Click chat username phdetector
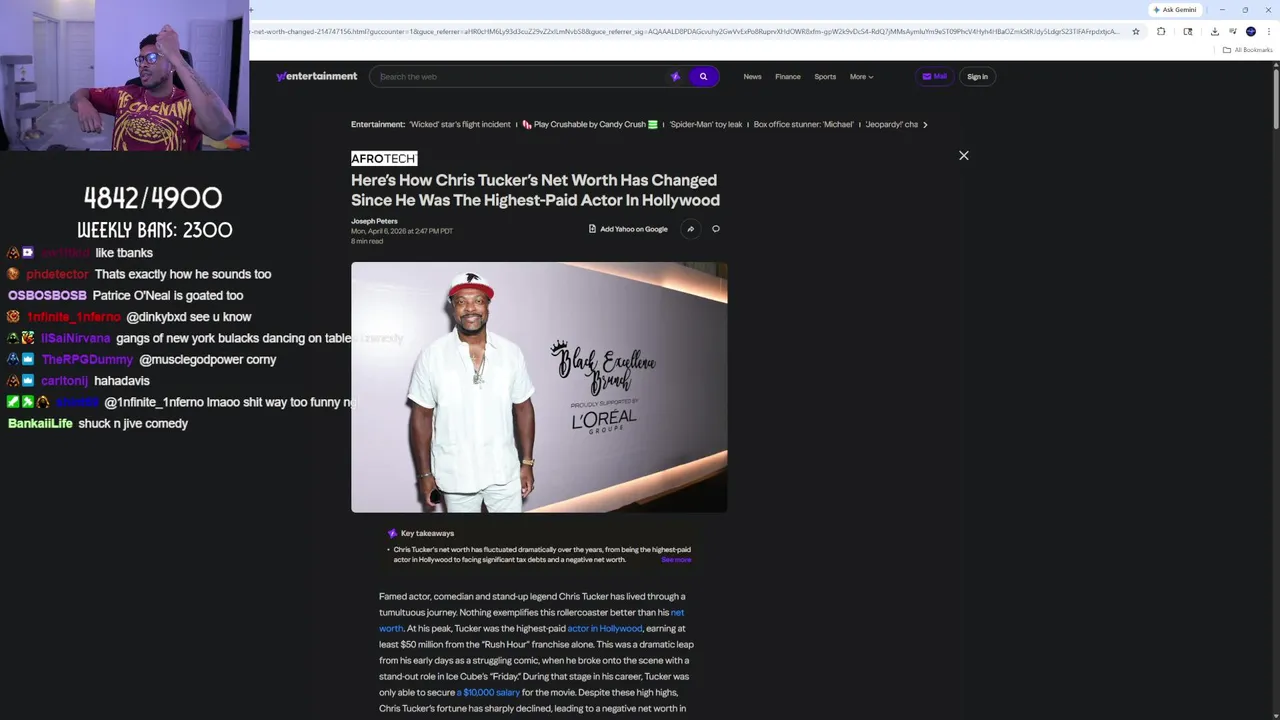The image size is (1280, 720). pyautogui.click(x=58, y=274)
